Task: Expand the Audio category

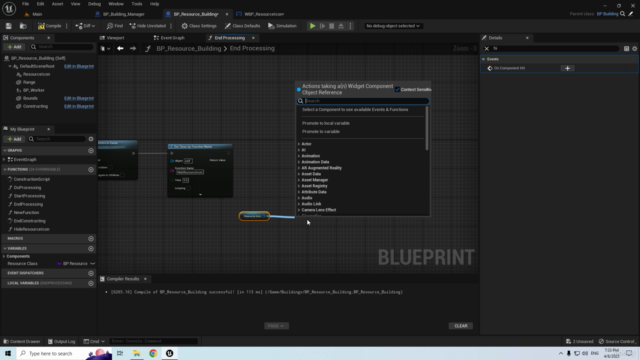Action: click(299, 198)
